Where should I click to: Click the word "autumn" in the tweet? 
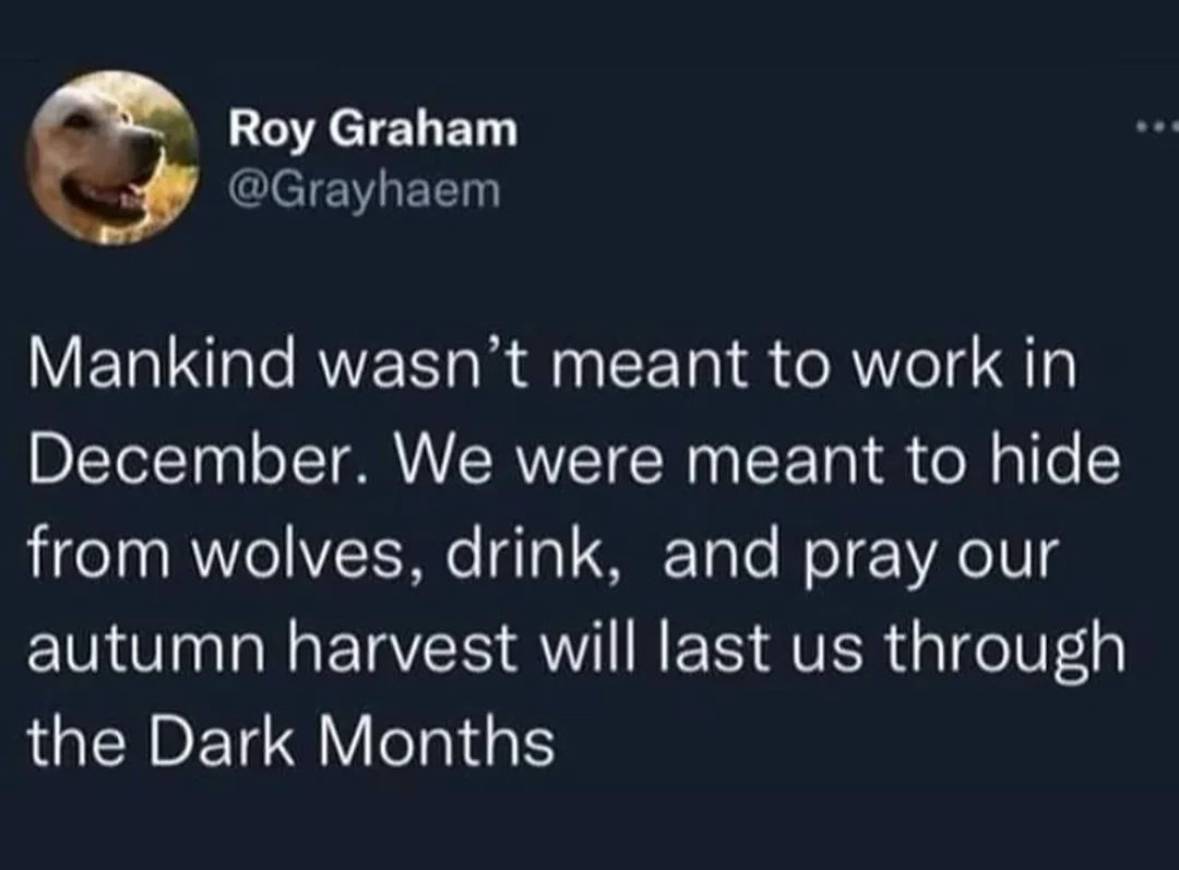[x=146, y=649]
